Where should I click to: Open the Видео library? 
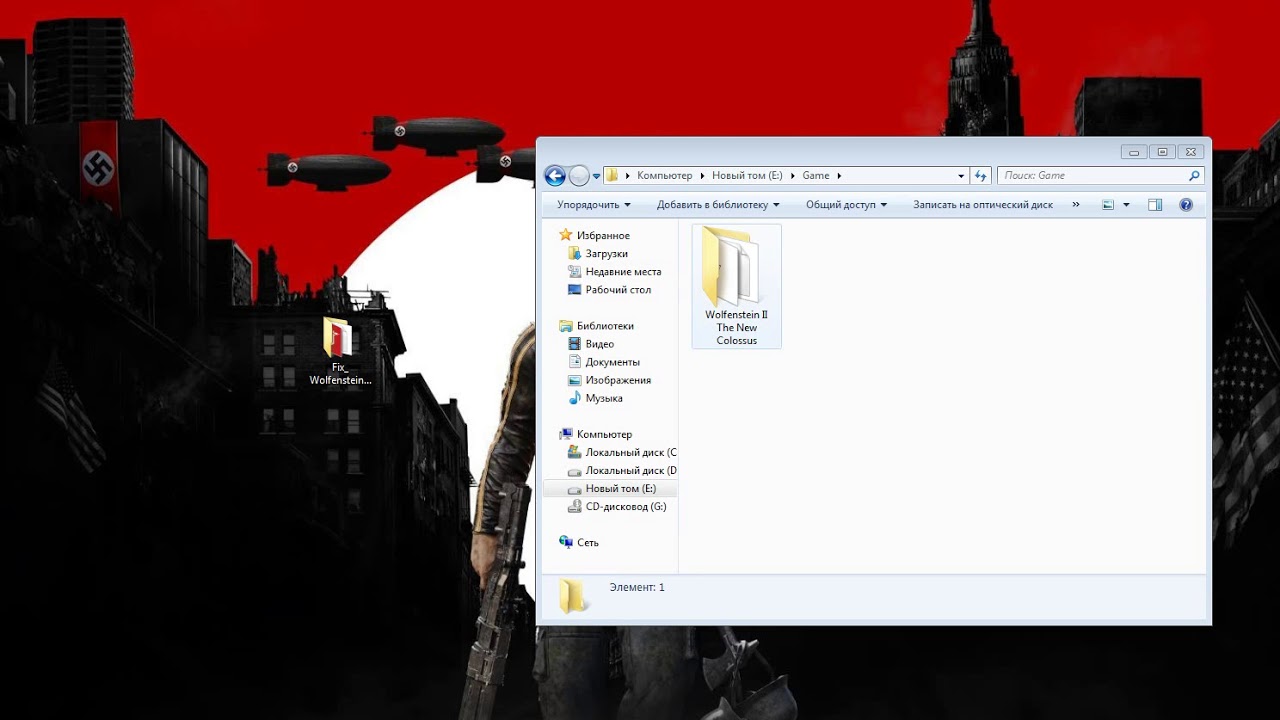tap(600, 344)
